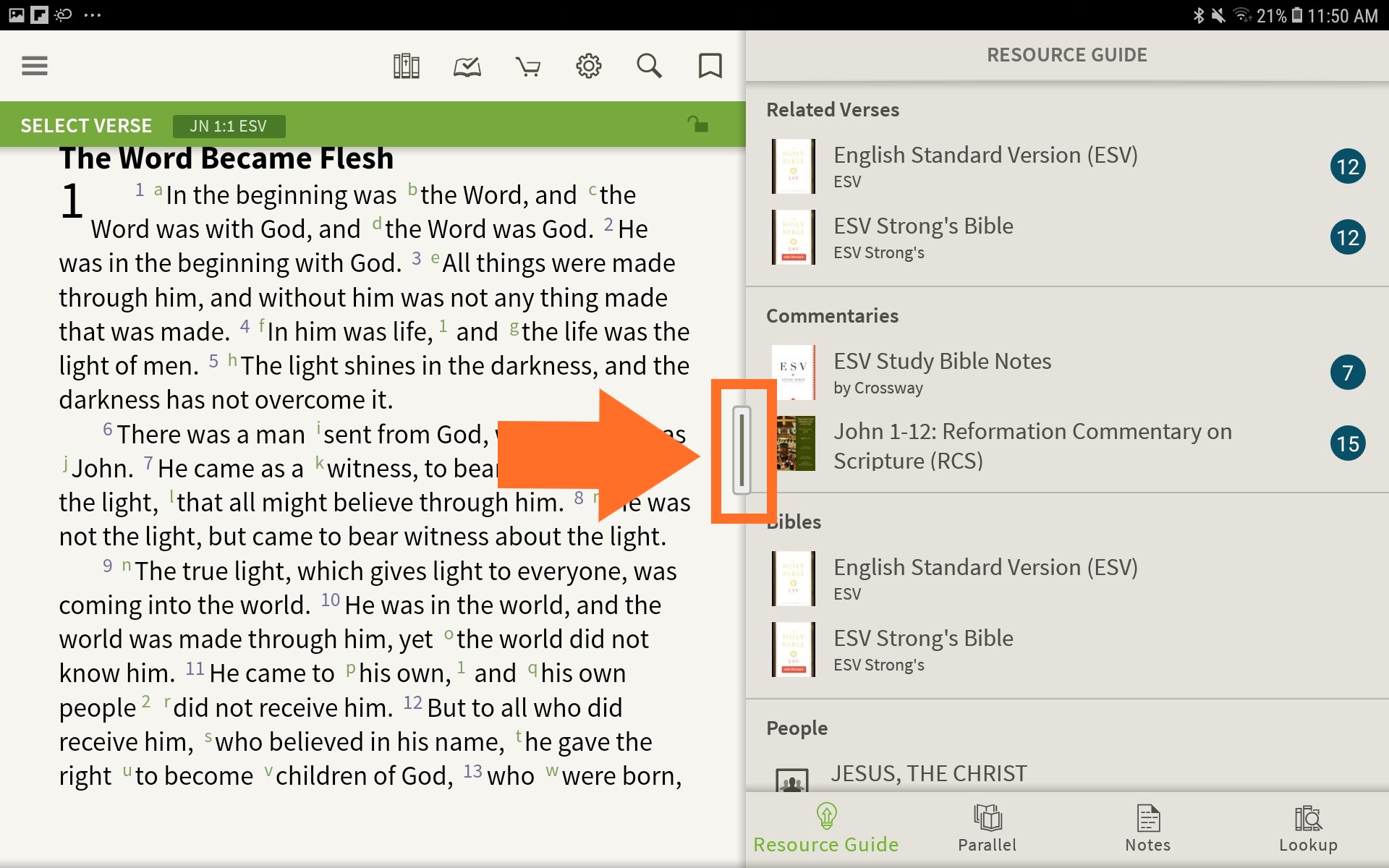
Task: Open John 1-12 Reformation Commentary on Scripture
Action: pos(1067,444)
